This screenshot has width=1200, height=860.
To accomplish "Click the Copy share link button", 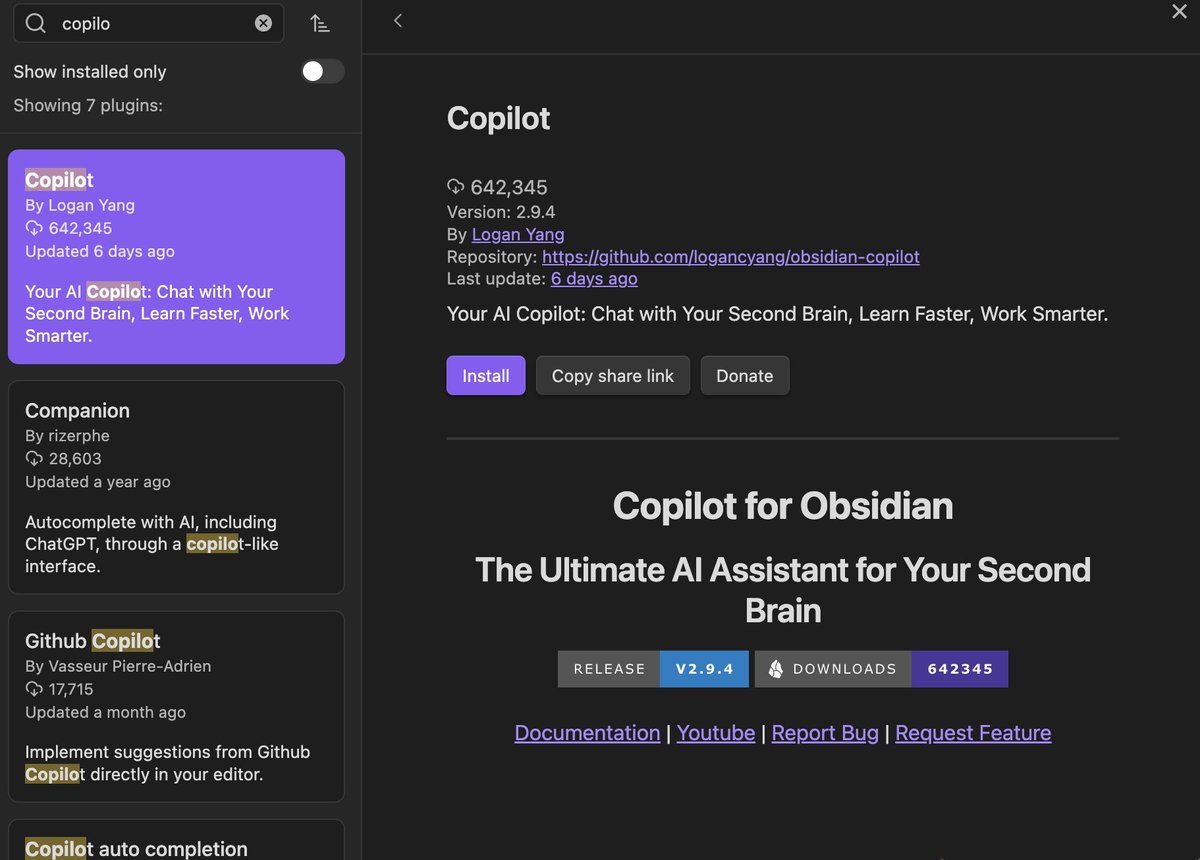I will click(x=613, y=375).
